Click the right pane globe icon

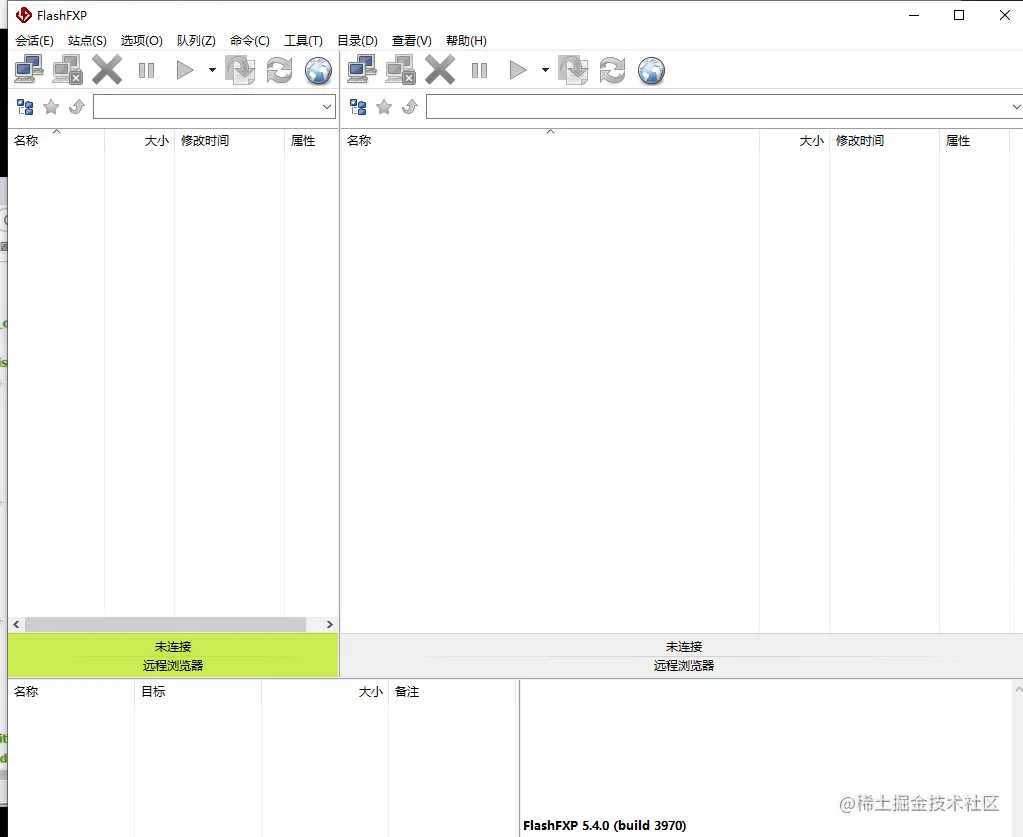click(651, 70)
